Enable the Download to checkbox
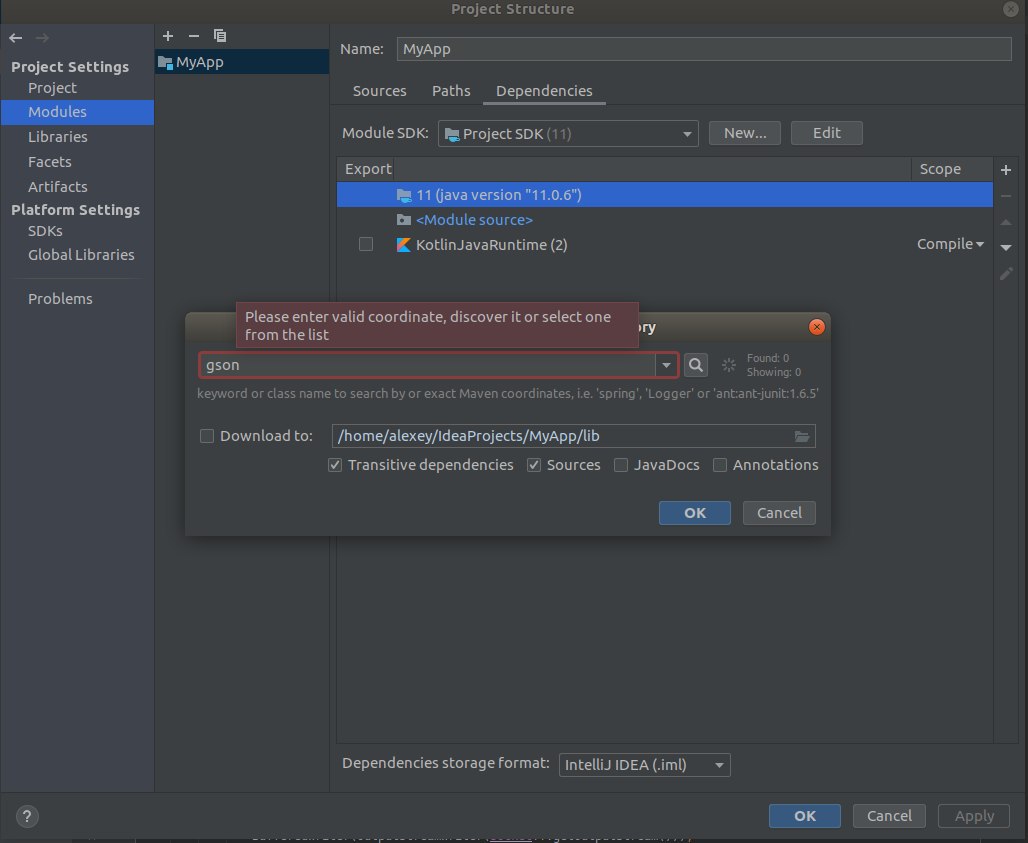Viewport: 1028px width, 843px height. tap(207, 436)
